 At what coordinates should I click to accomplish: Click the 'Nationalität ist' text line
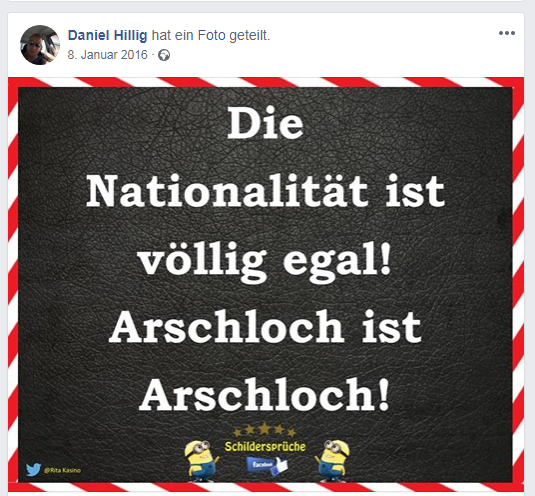[x=265, y=191]
